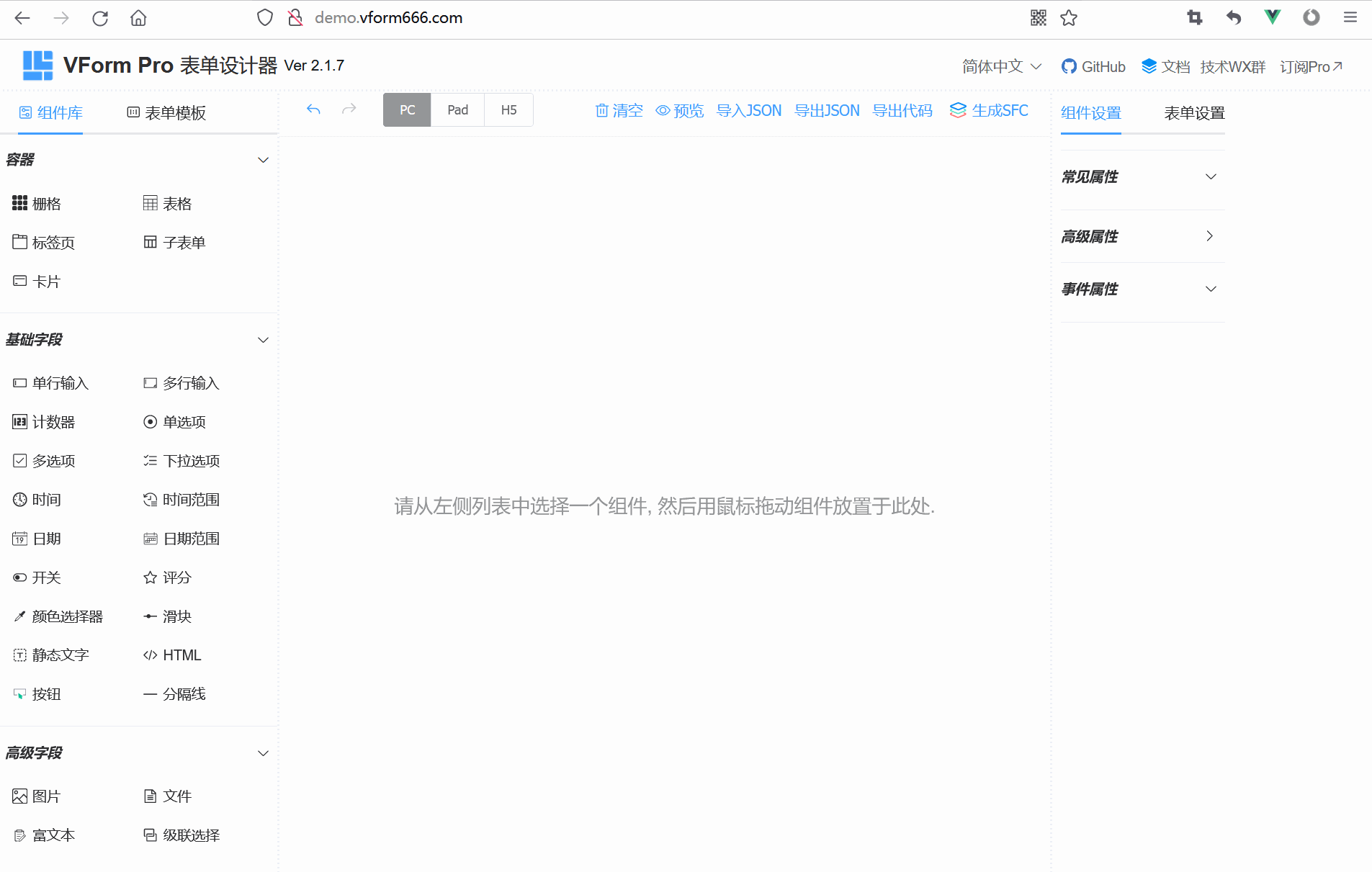The width and height of the screenshot is (1372, 872).
Task: Select the 子表单 sub-form container
Action: coord(182,242)
